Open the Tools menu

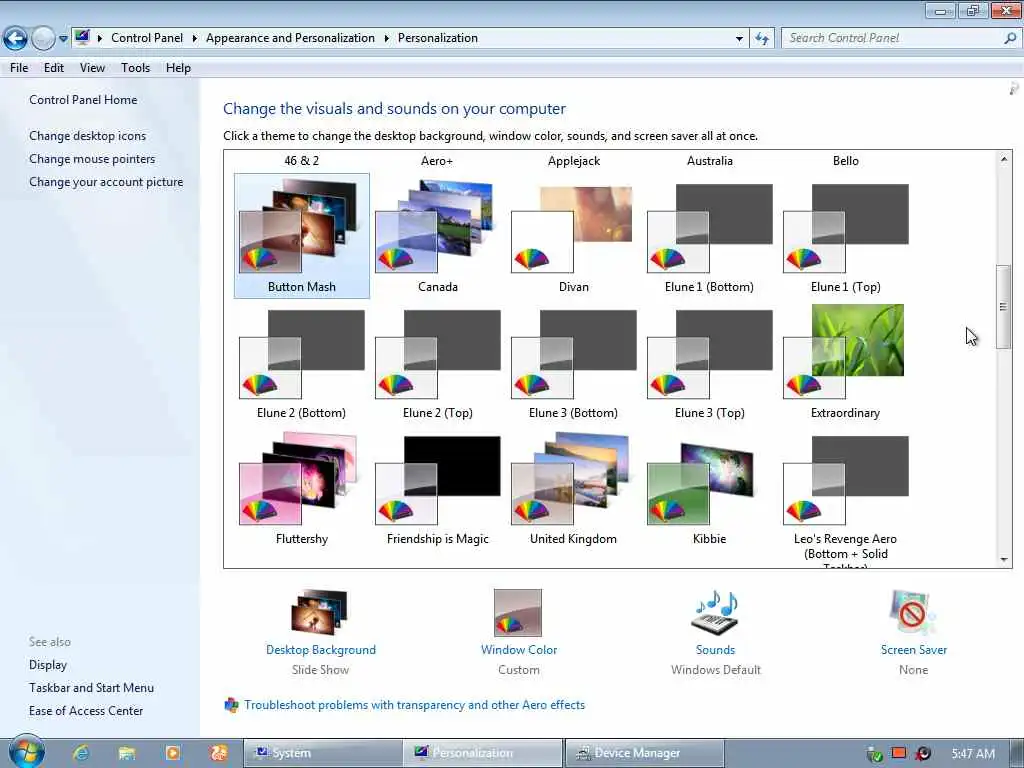[135, 68]
